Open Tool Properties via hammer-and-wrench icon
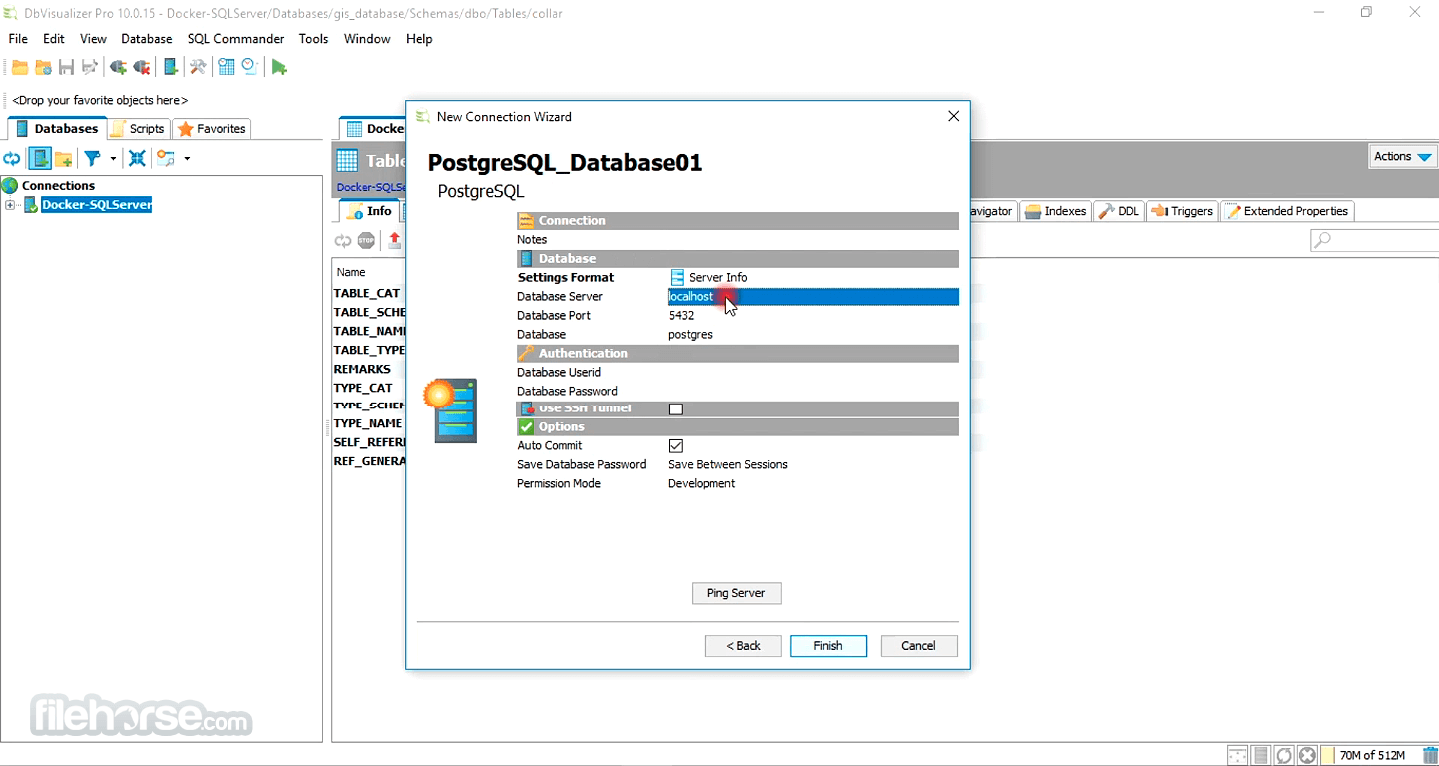 tap(198, 68)
